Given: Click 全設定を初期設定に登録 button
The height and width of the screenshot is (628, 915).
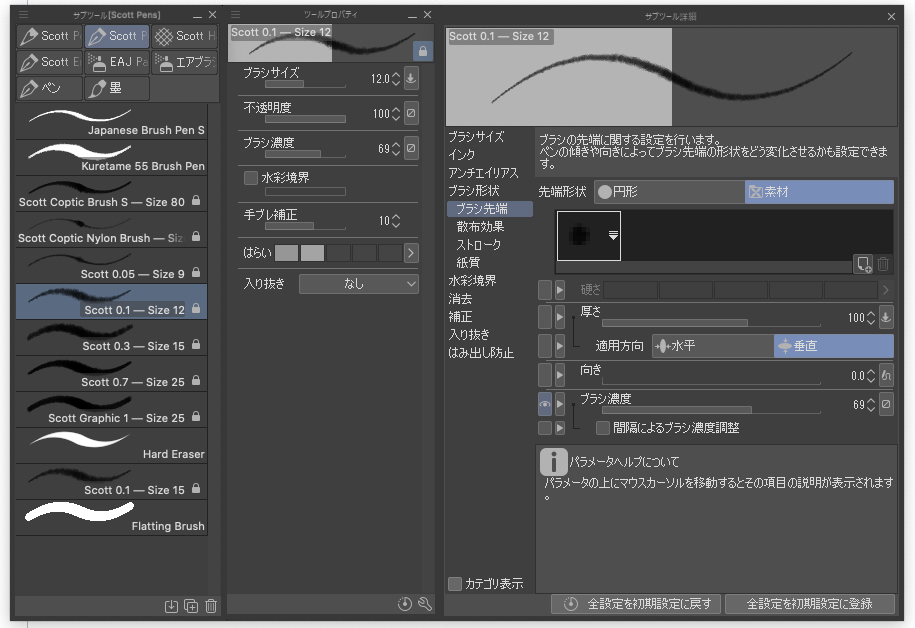Looking at the screenshot, I should click(x=809, y=604).
